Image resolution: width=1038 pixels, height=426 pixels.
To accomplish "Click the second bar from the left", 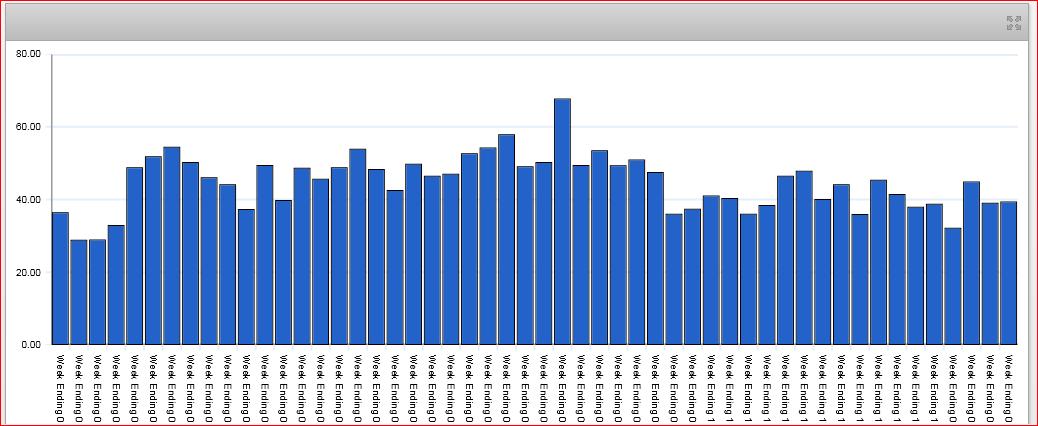I will pos(79,292).
